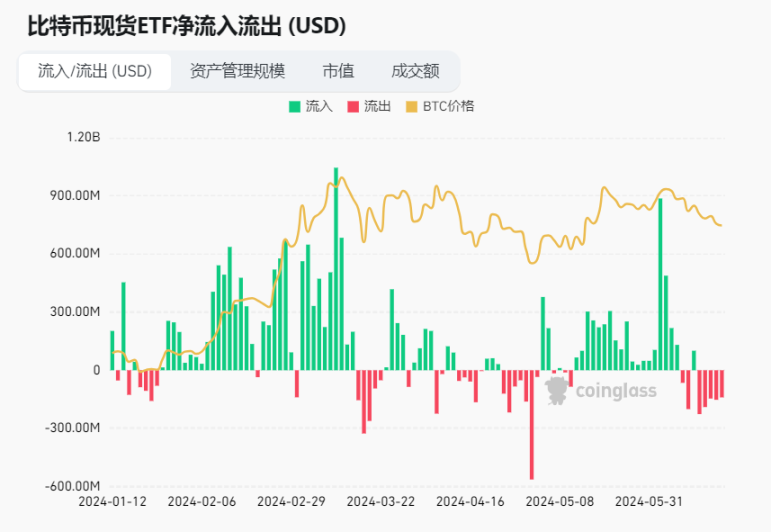Click the yellow BTC价格 legend square

point(412,105)
